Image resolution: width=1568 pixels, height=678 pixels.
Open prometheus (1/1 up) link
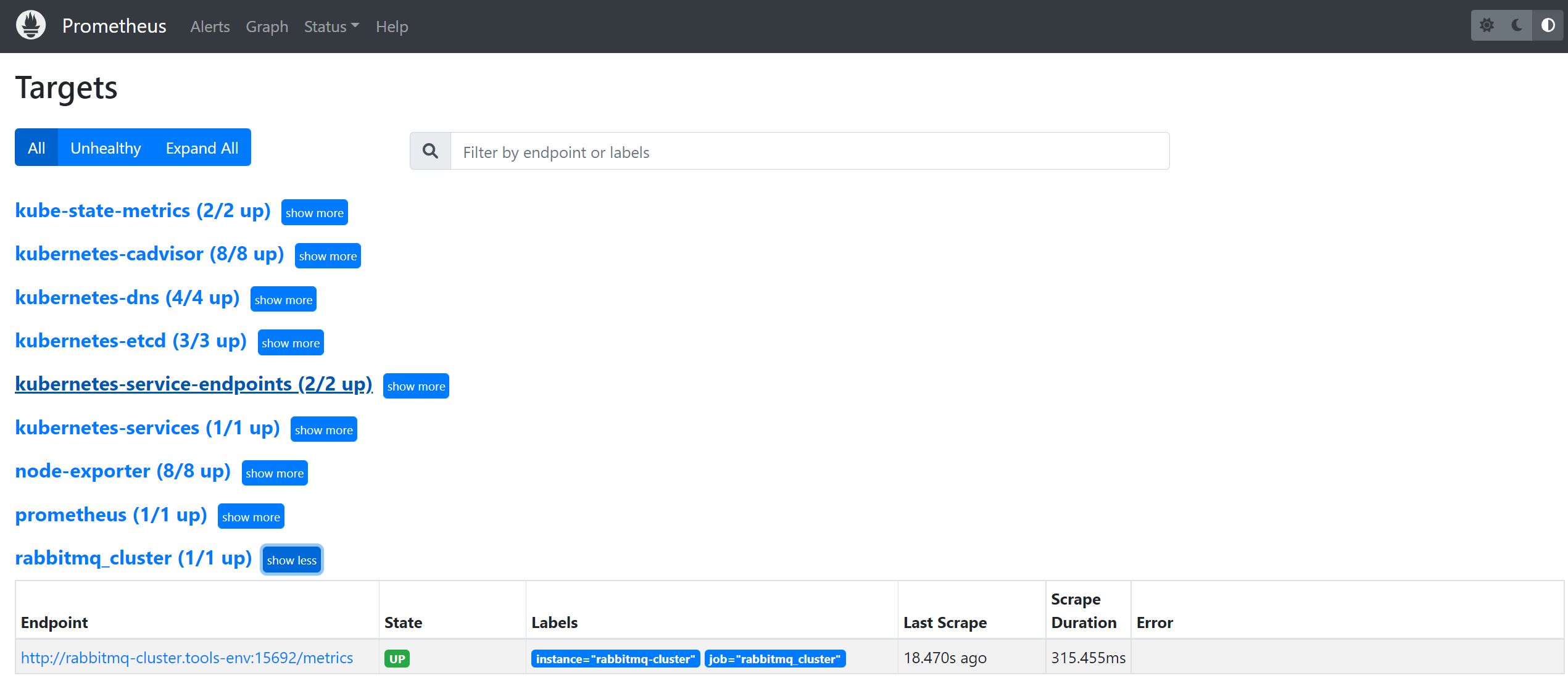(x=111, y=515)
